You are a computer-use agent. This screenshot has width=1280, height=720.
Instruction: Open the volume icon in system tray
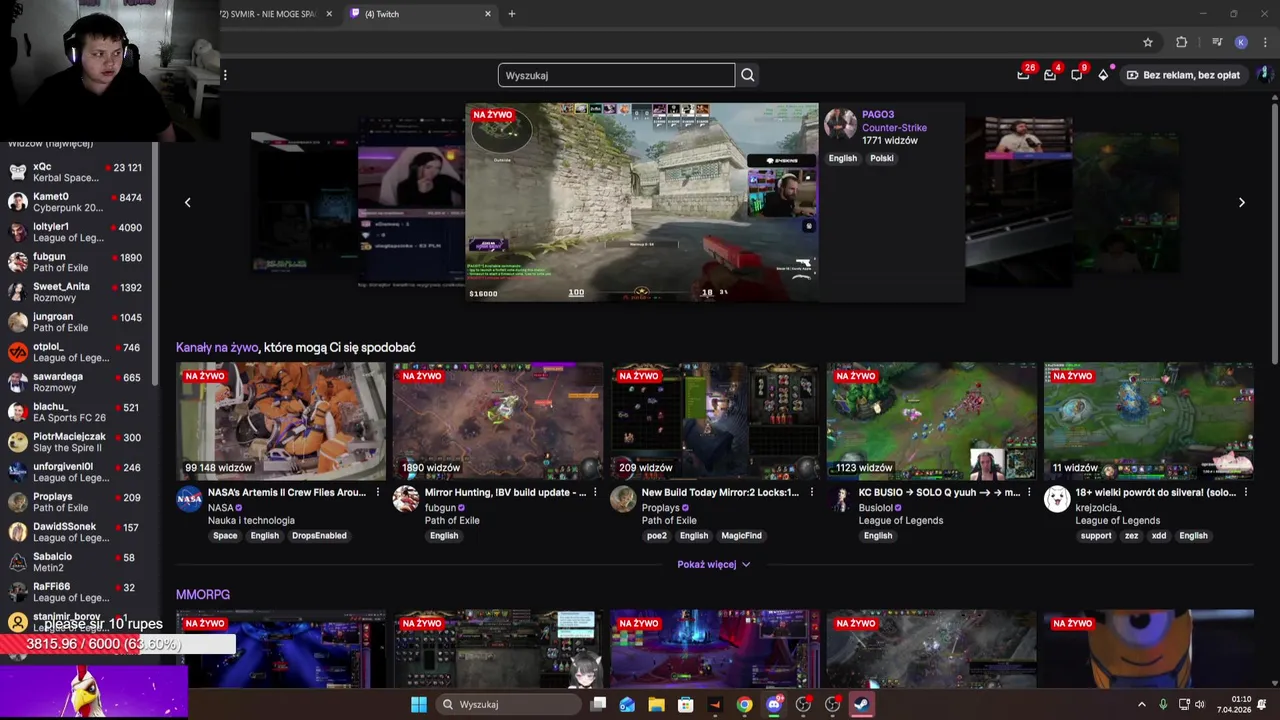coord(1200,704)
